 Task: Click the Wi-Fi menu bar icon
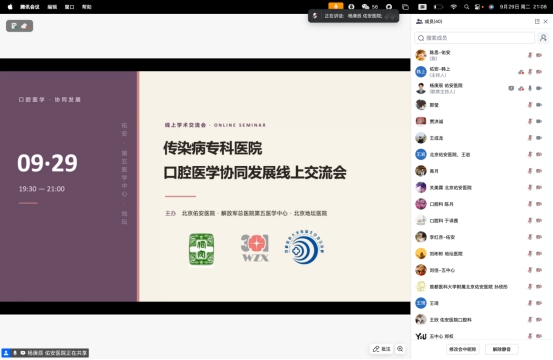(x=454, y=7)
